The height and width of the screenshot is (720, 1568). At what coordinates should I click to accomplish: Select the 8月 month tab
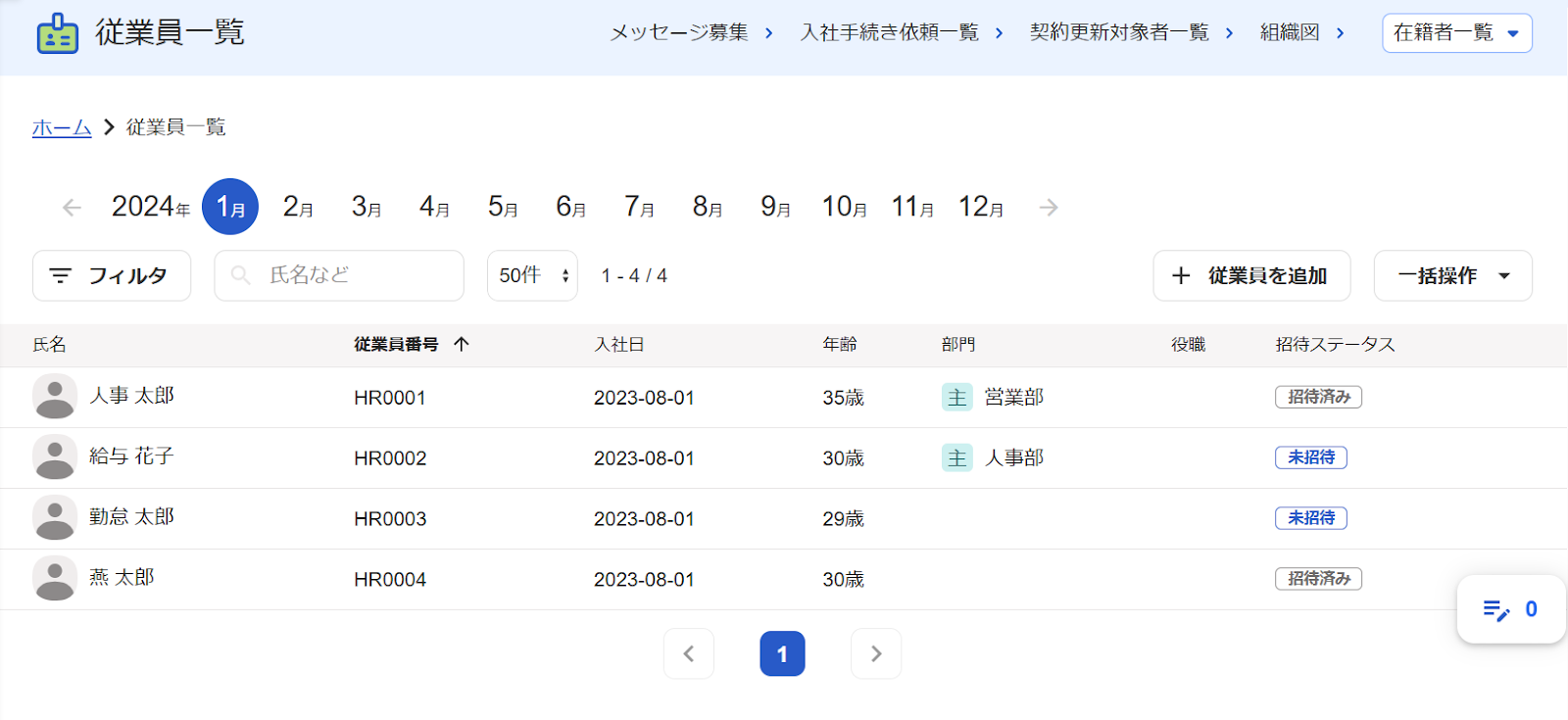pos(708,207)
